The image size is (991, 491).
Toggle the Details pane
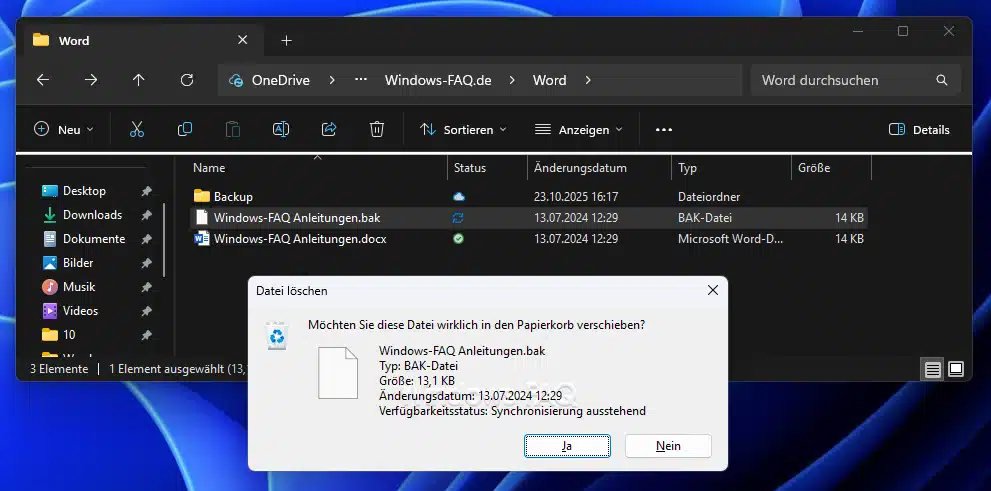[x=919, y=129]
